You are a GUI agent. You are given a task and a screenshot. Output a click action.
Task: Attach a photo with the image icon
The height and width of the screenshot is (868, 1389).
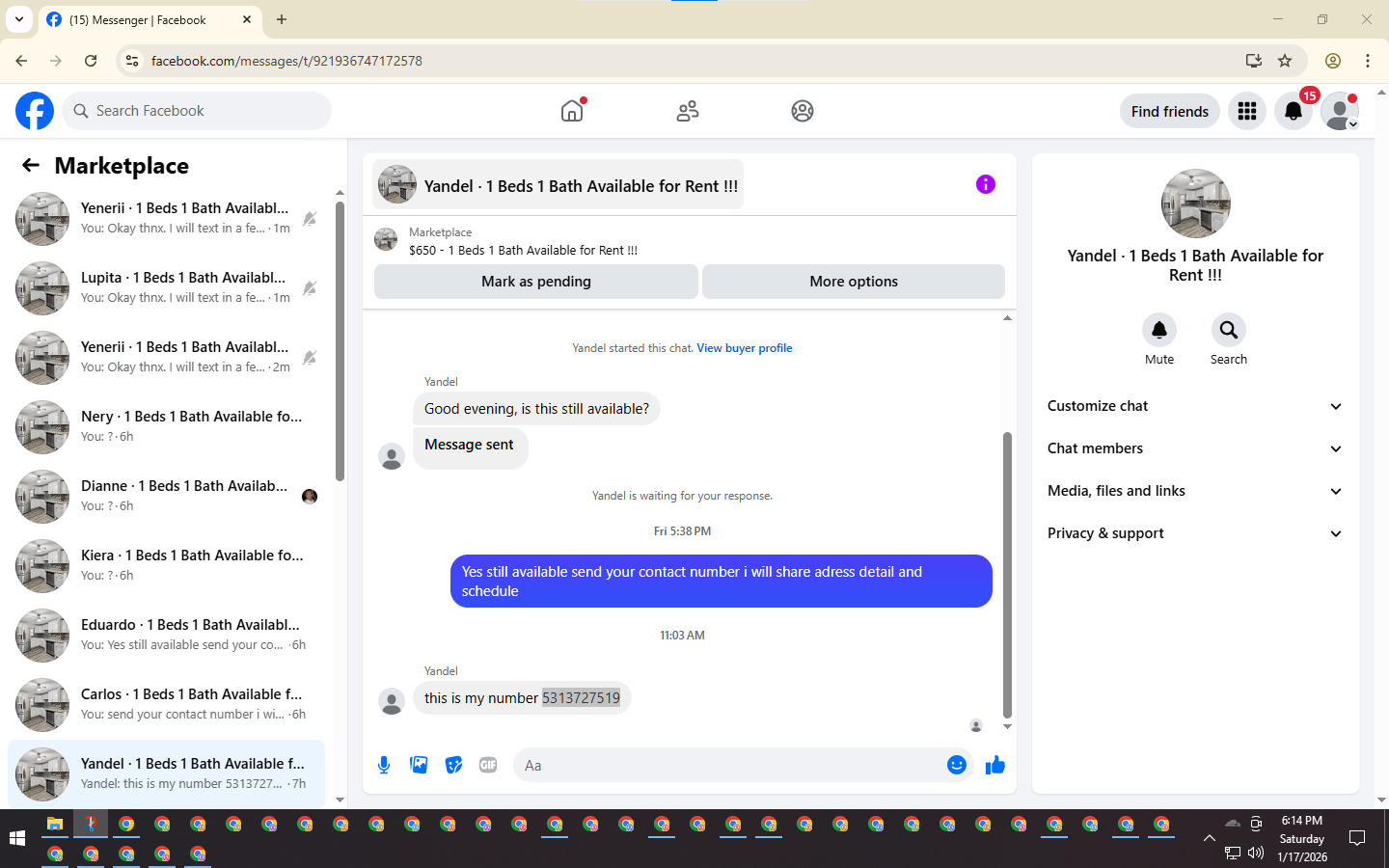pyautogui.click(x=419, y=765)
